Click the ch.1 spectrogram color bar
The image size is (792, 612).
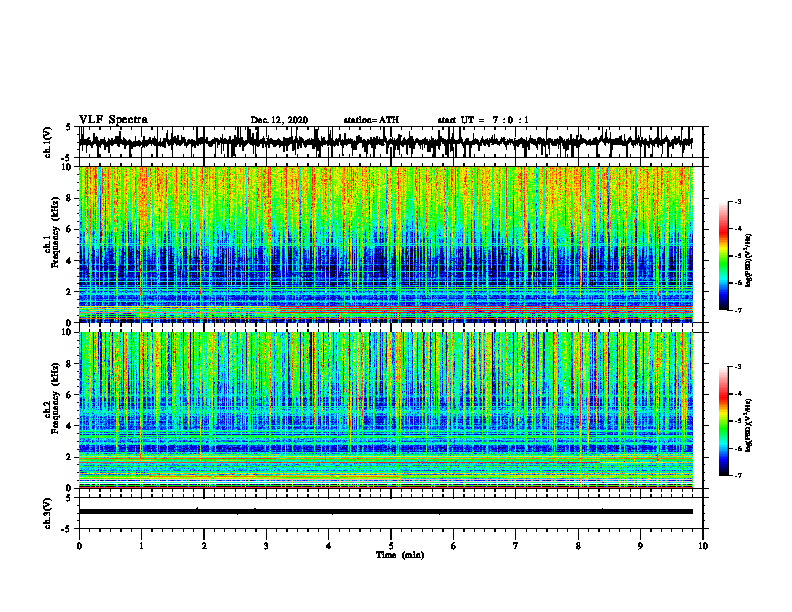(723, 256)
